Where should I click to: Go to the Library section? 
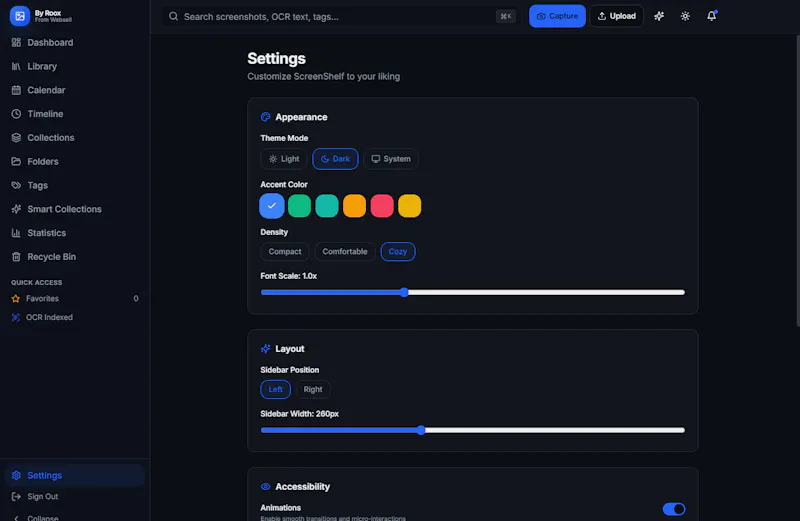[74, 66]
